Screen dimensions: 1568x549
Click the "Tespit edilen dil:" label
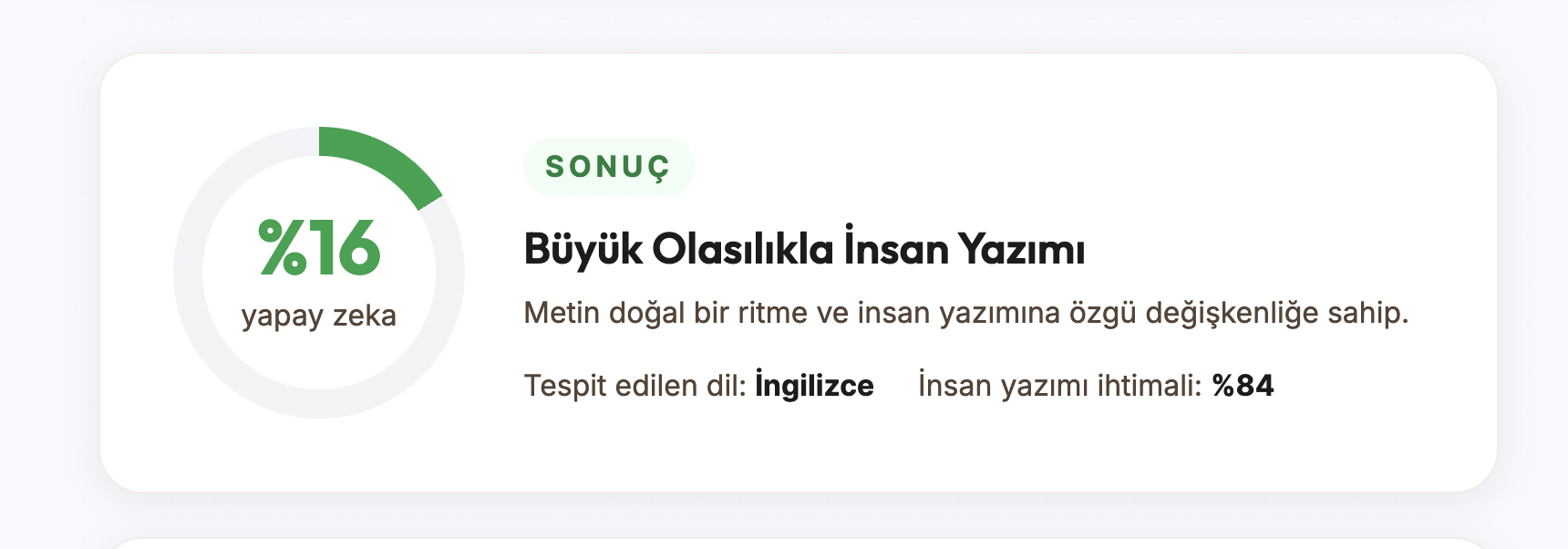(x=635, y=386)
